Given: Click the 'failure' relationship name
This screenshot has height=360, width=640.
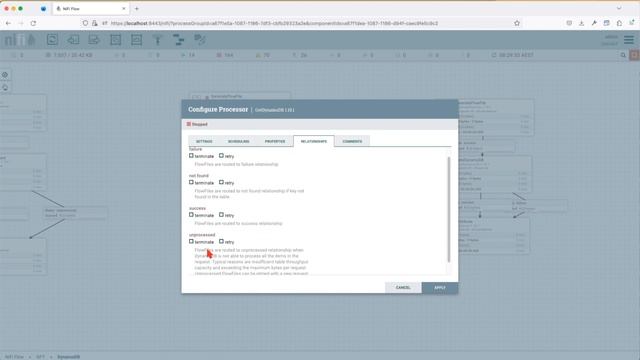Looking at the screenshot, I should pos(196,149).
